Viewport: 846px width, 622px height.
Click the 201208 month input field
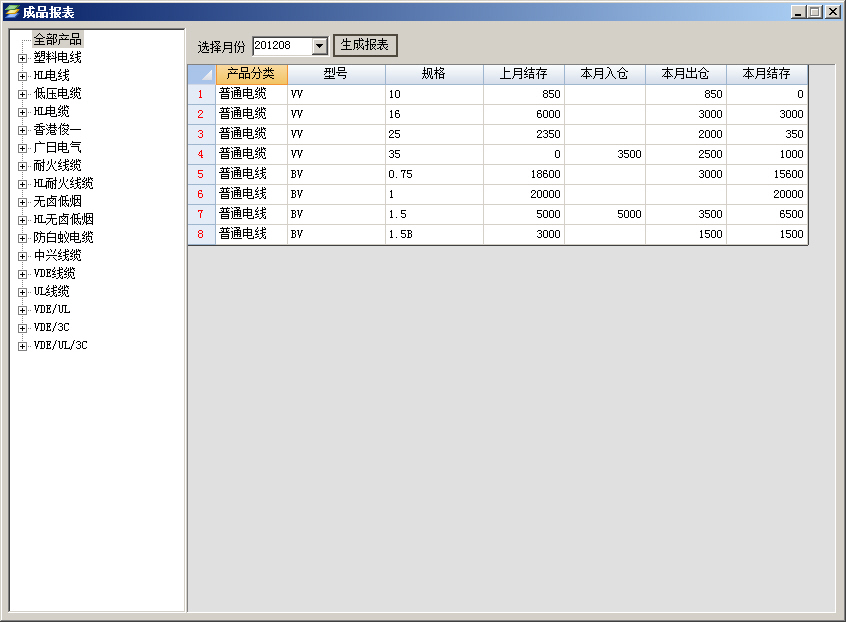[x=282, y=46]
